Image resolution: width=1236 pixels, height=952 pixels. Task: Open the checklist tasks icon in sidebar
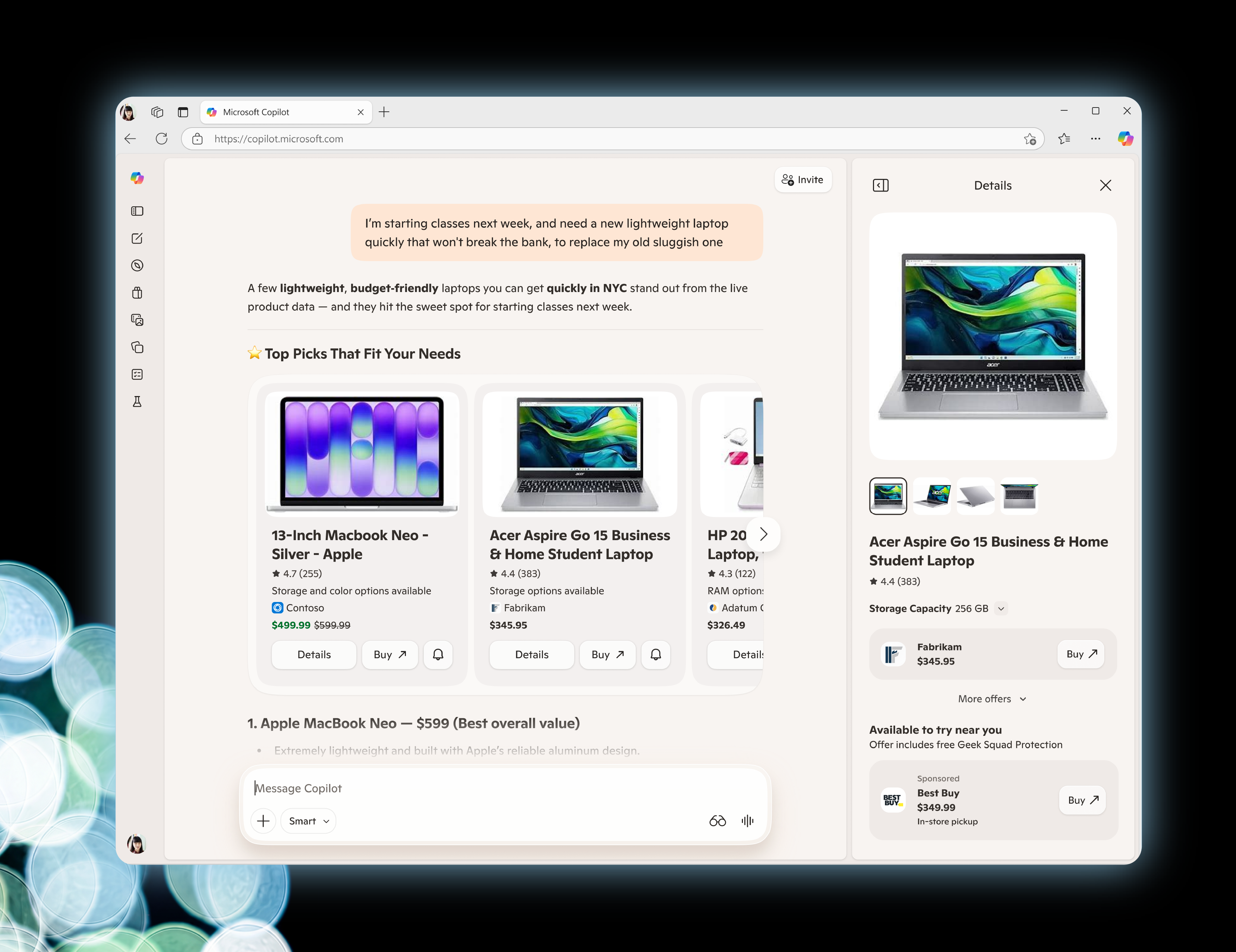(137, 374)
